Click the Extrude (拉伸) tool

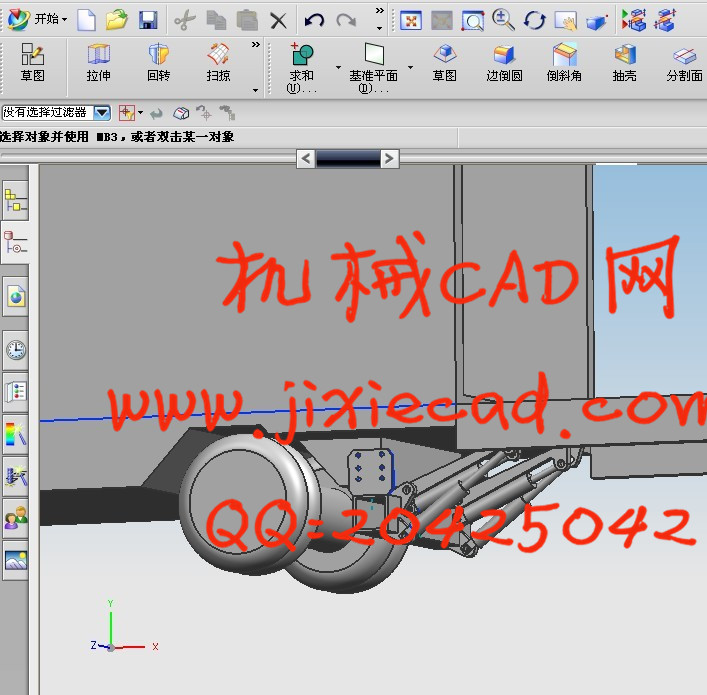pyautogui.click(x=98, y=62)
